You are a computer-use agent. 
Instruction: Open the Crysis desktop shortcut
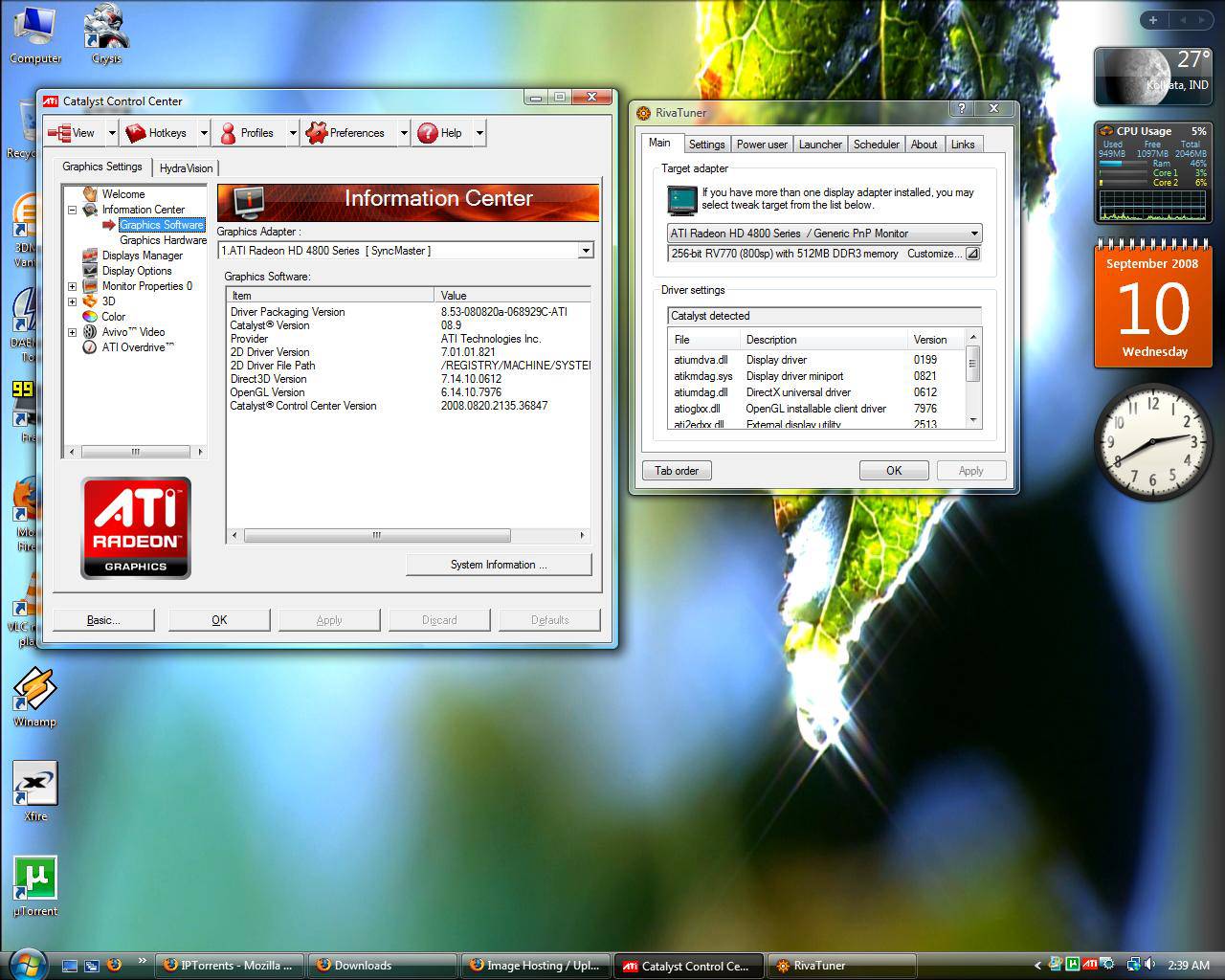click(x=106, y=34)
